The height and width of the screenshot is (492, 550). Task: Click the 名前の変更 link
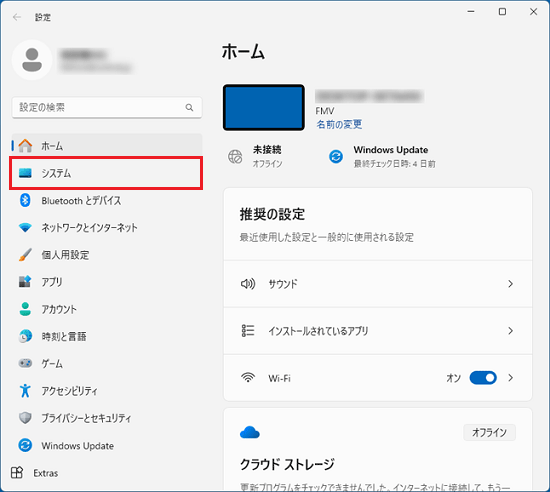(x=339, y=124)
